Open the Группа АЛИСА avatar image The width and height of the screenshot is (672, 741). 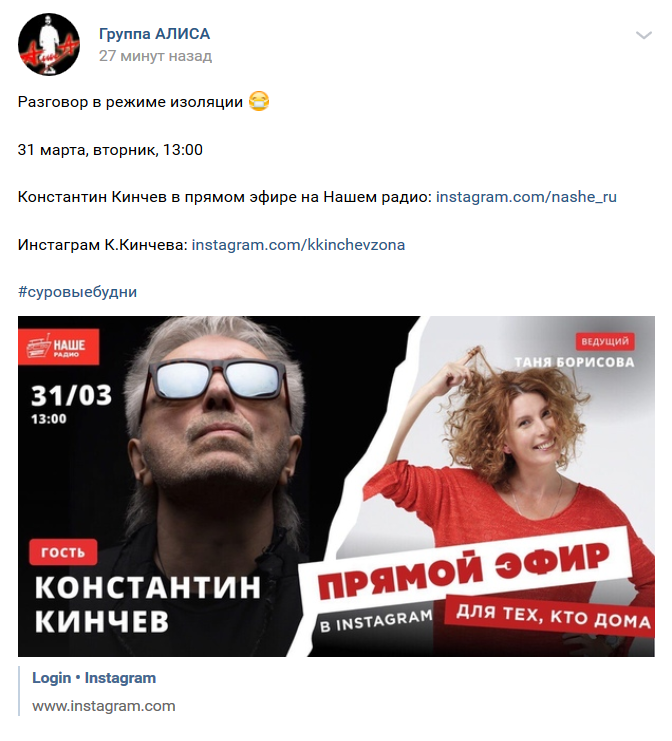click(49, 44)
